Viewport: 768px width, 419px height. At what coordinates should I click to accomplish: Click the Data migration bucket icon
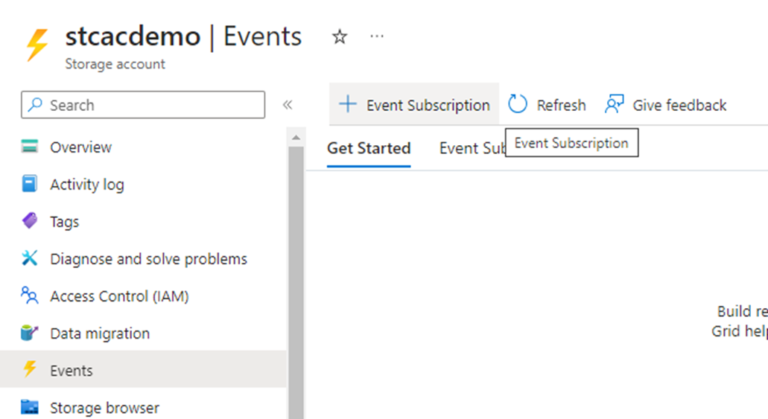coord(29,332)
